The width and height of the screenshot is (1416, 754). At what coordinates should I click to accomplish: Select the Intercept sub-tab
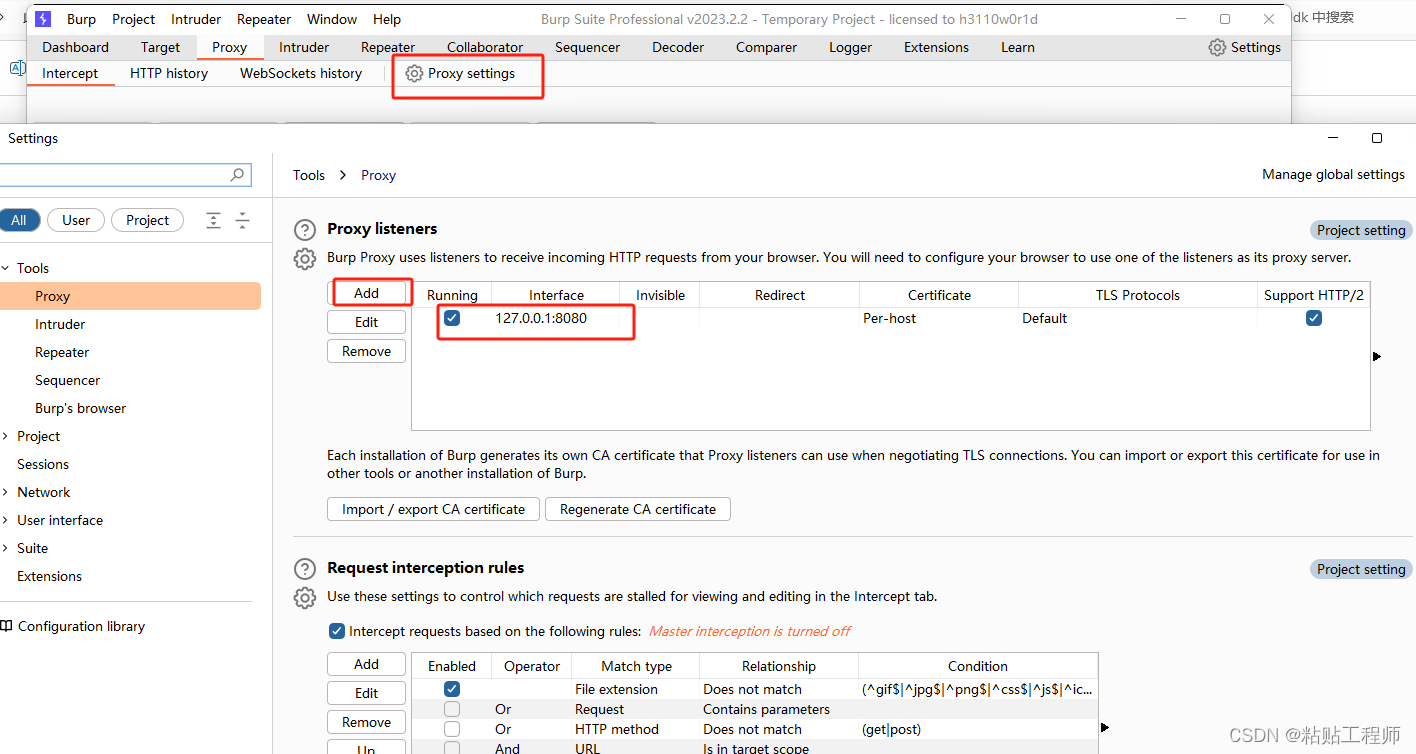70,73
